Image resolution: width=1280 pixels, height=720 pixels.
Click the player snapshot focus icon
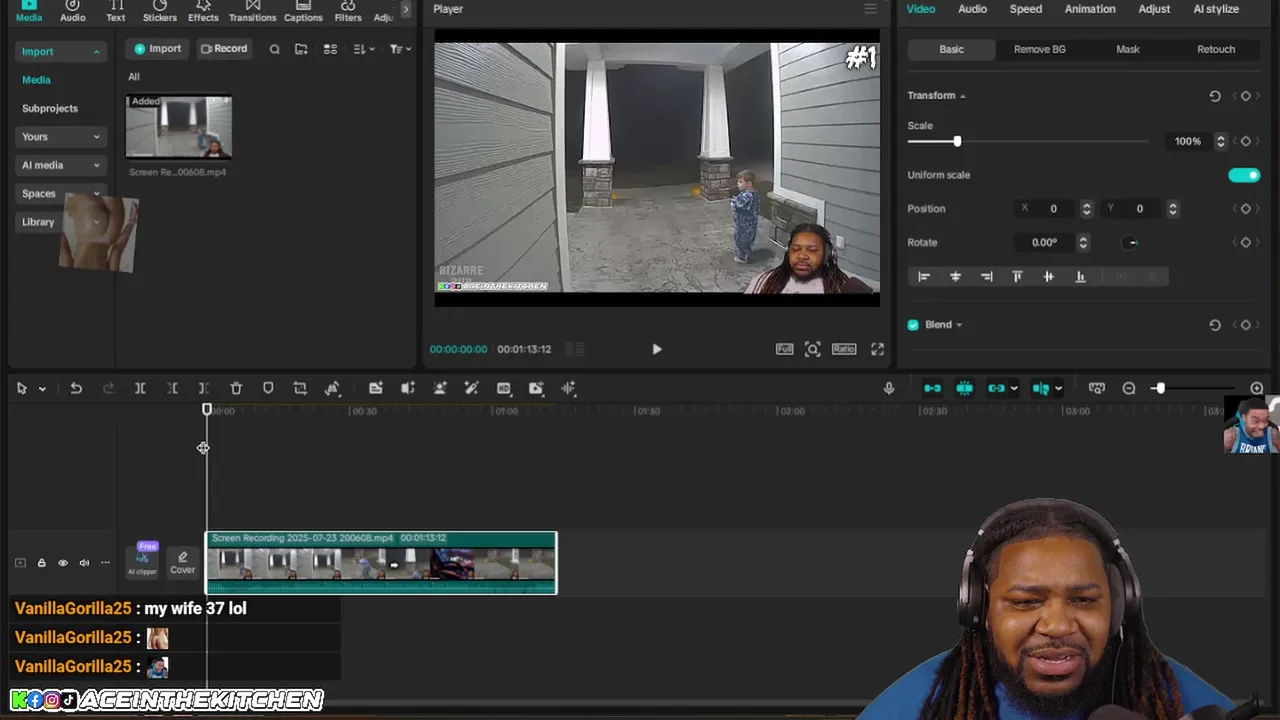click(x=813, y=349)
